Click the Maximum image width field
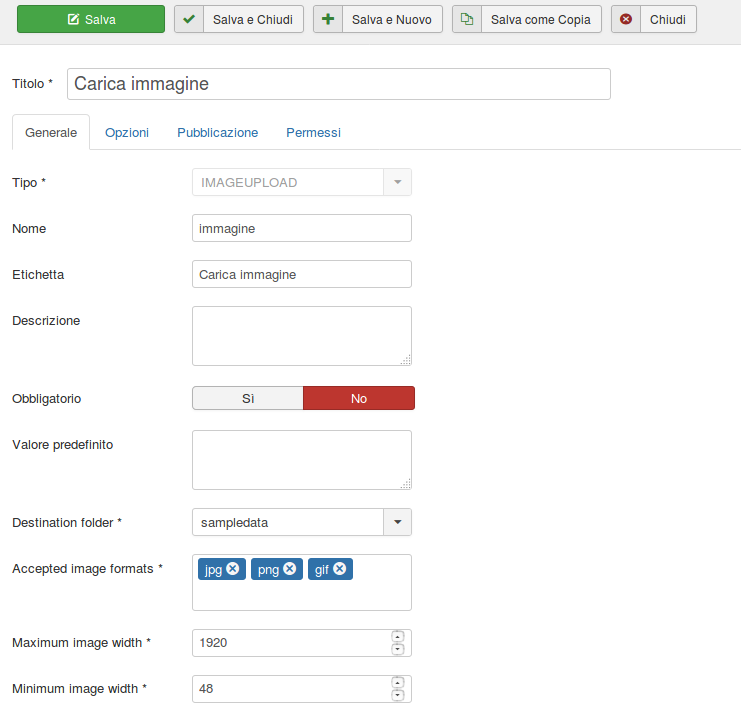Image resolution: width=741 pixels, height=712 pixels. tap(302, 643)
